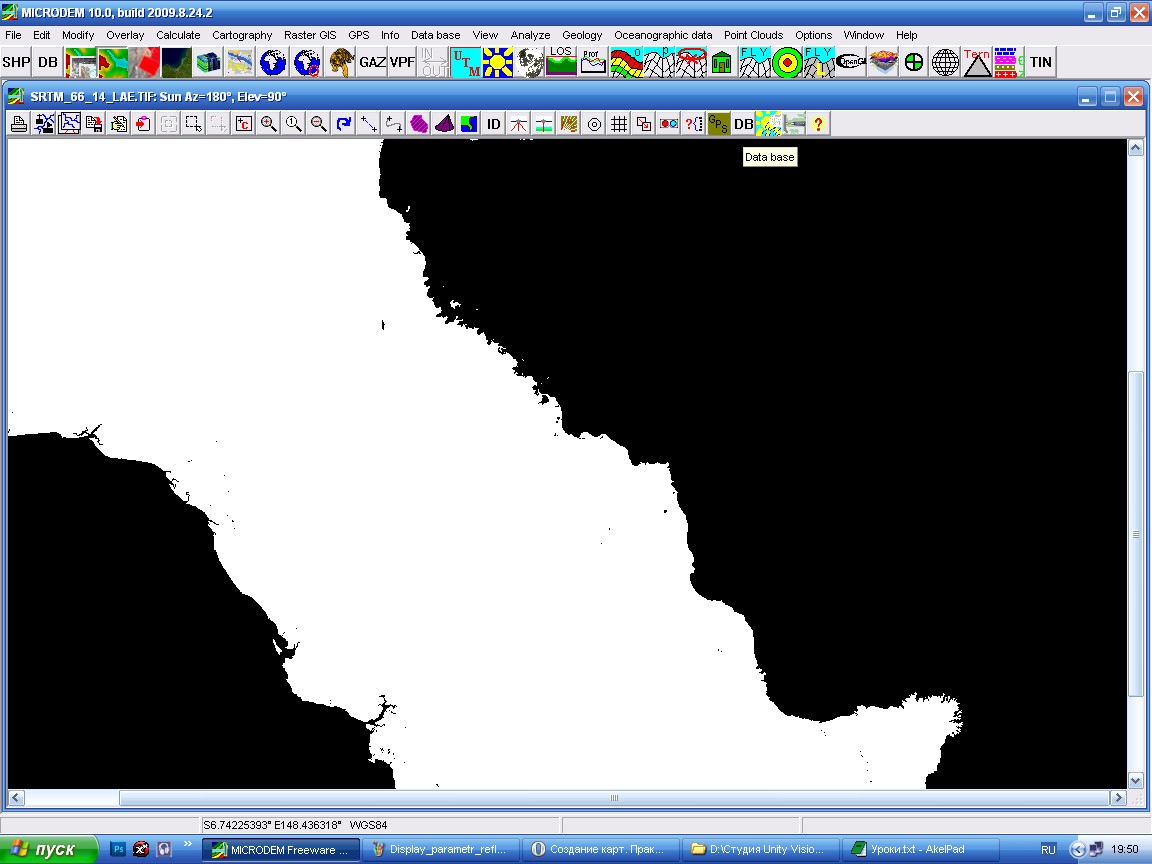Click the blue redraw arrow icon
Viewport: 1152px width, 864px height.
tap(343, 124)
